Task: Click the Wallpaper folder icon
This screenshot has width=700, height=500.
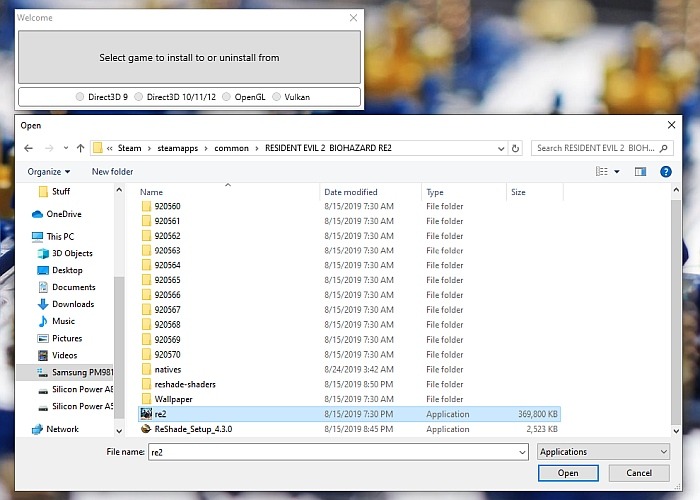Action: 146,399
